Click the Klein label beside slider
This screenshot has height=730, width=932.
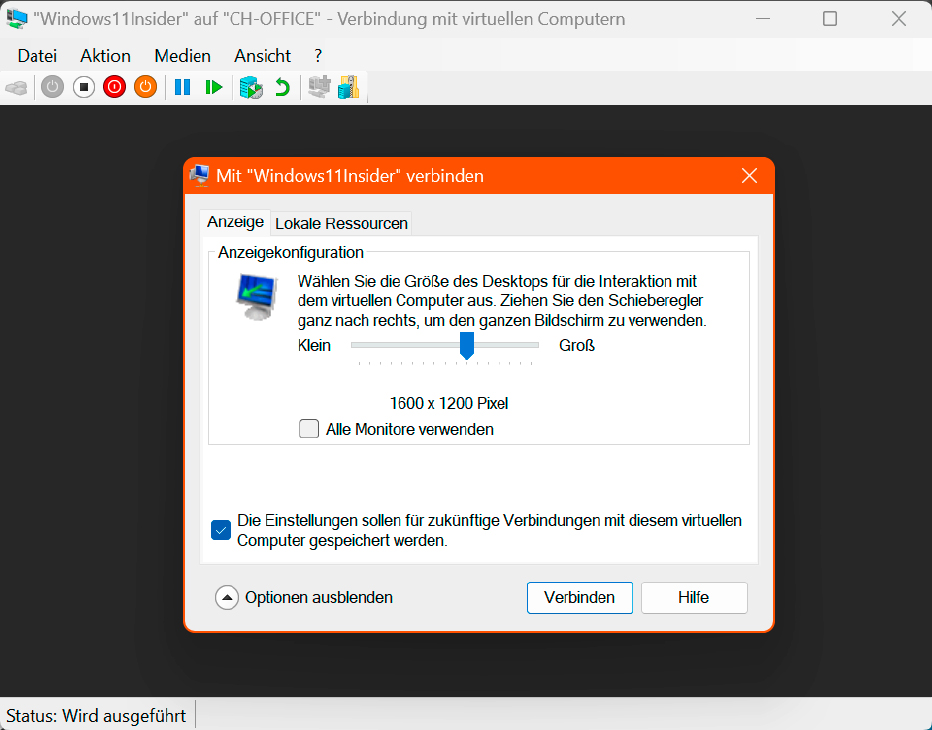click(314, 345)
